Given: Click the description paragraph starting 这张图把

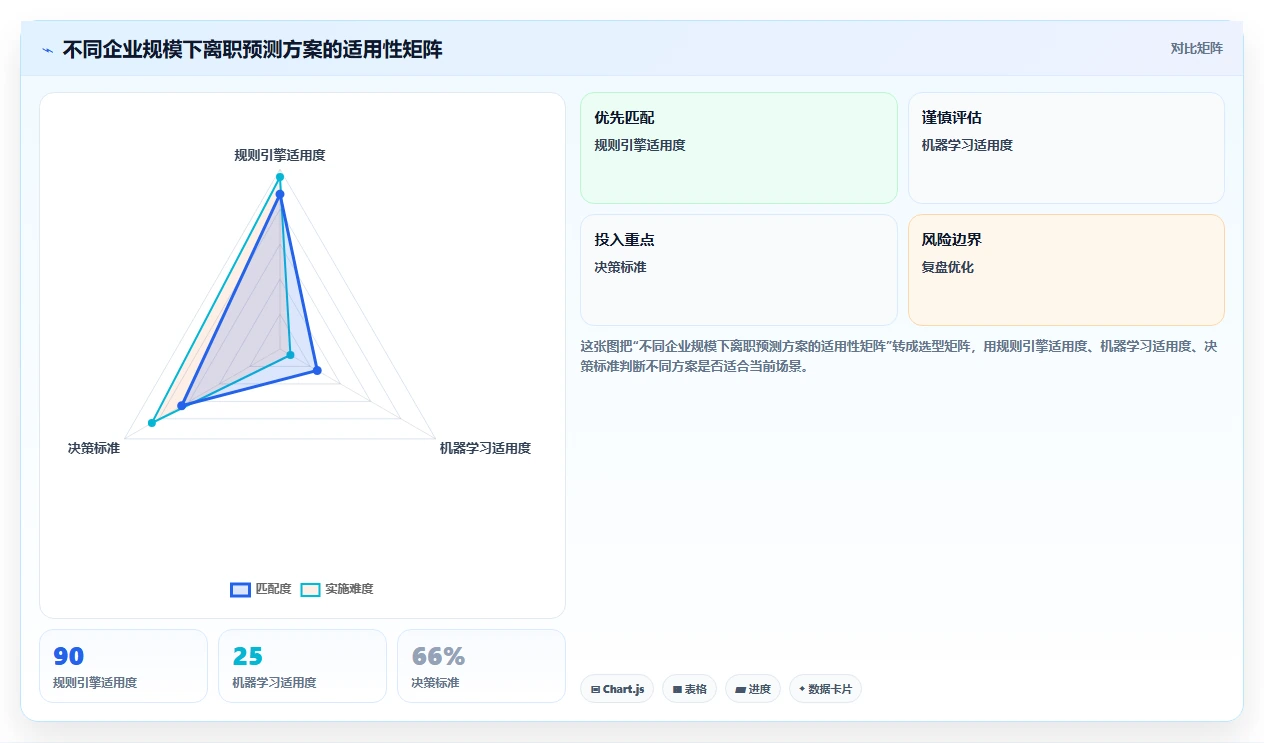Looking at the screenshot, I should 898,356.
